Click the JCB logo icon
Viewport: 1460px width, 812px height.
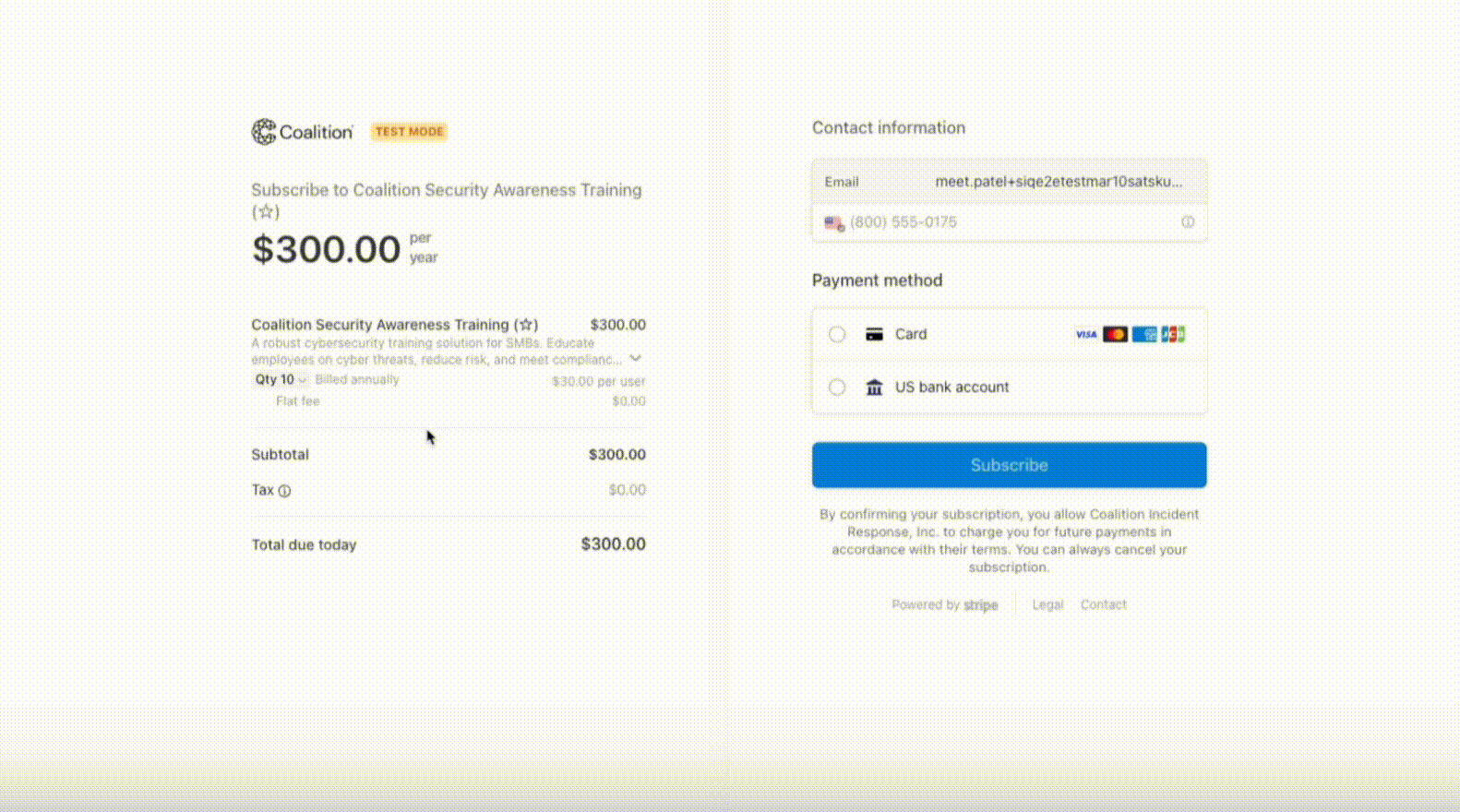(x=1173, y=334)
